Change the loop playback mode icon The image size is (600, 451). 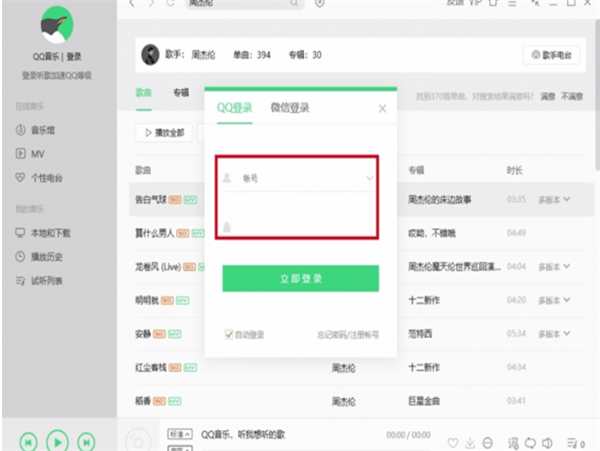(x=530, y=443)
